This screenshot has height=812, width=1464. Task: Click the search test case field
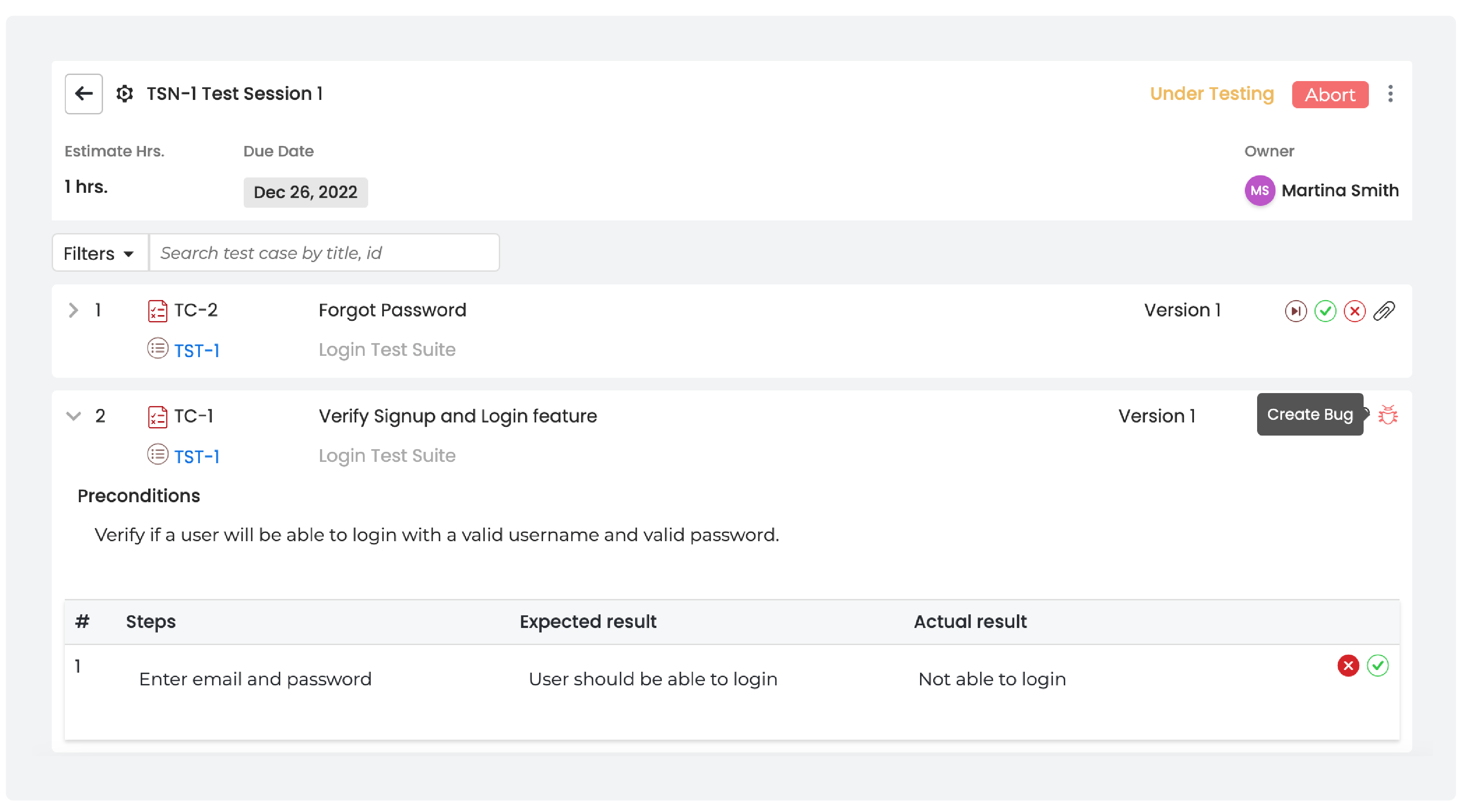(324, 253)
